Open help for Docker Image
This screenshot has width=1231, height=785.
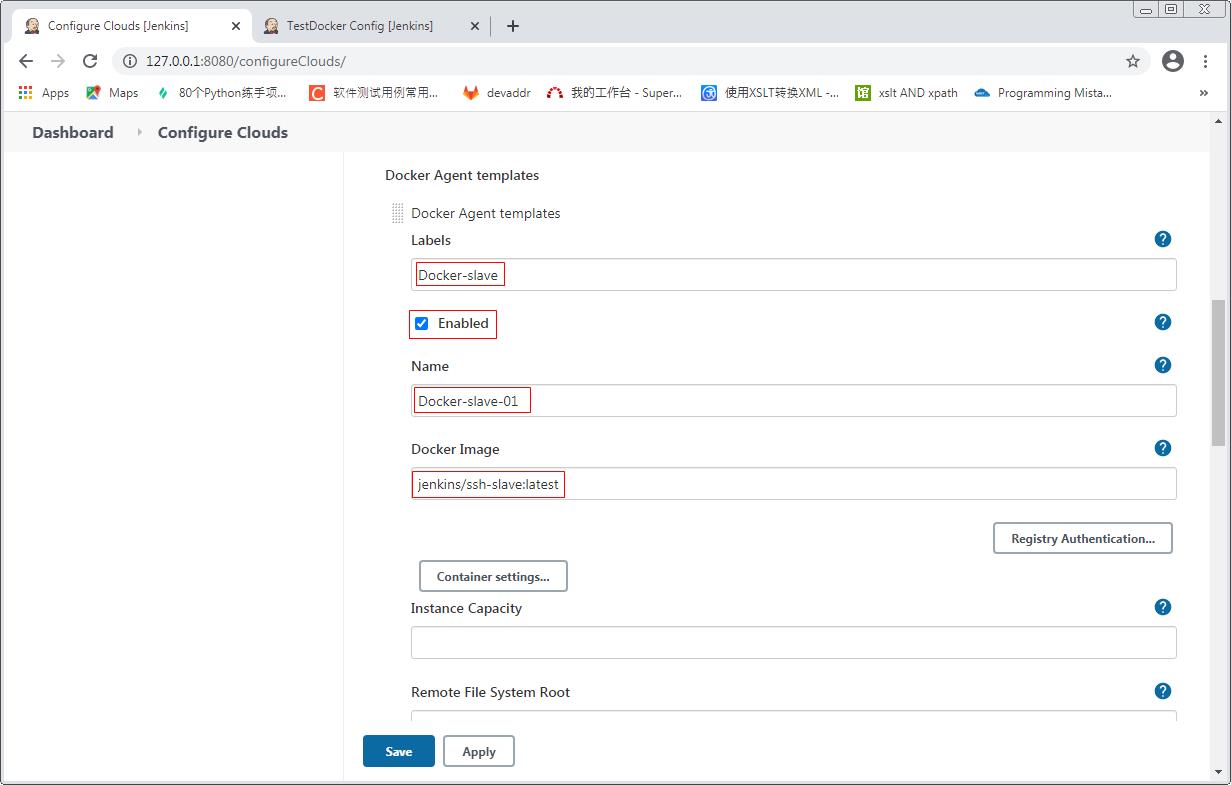pyautogui.click(x=1162, y=448)
